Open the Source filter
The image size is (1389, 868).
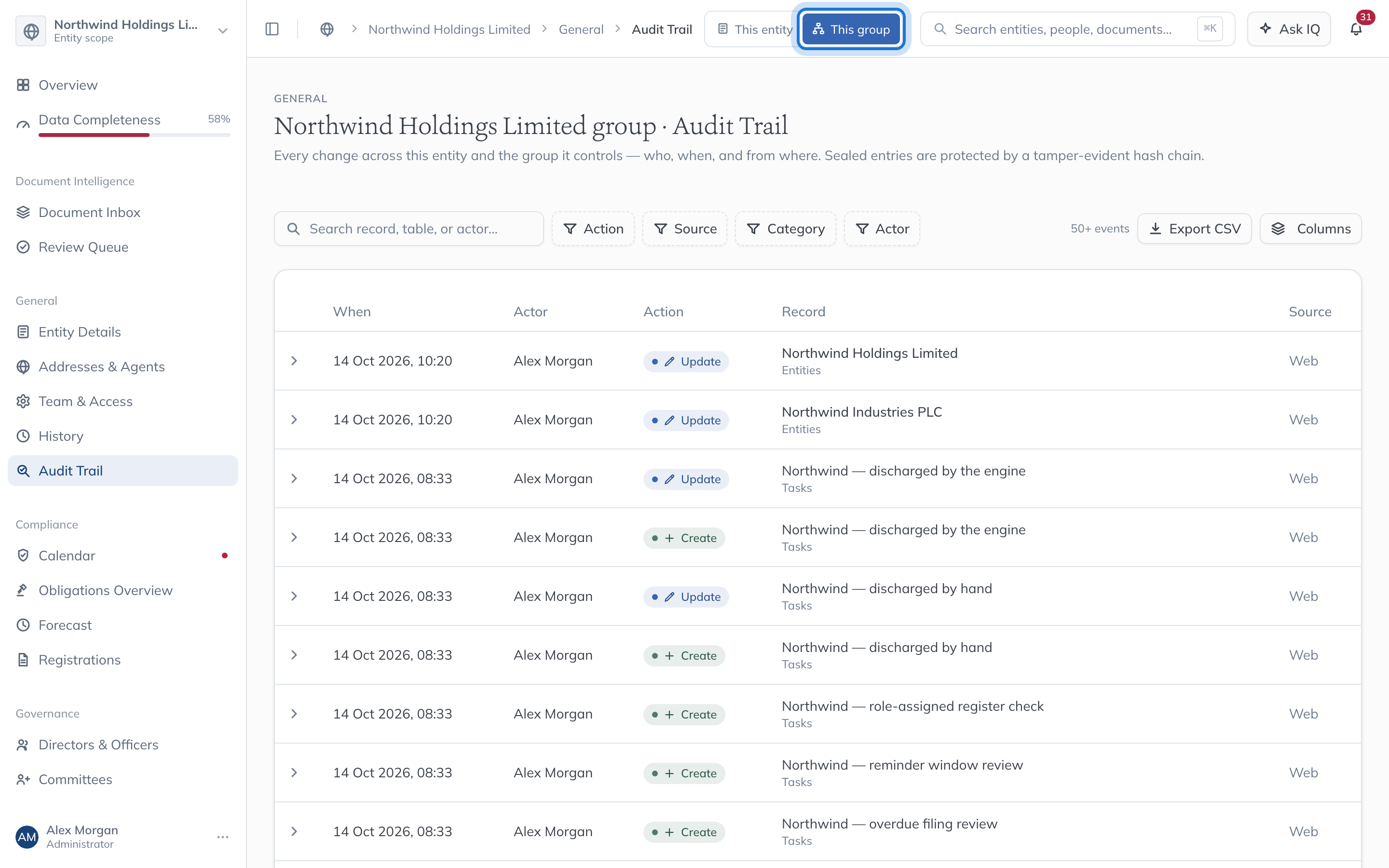(685, 229)
